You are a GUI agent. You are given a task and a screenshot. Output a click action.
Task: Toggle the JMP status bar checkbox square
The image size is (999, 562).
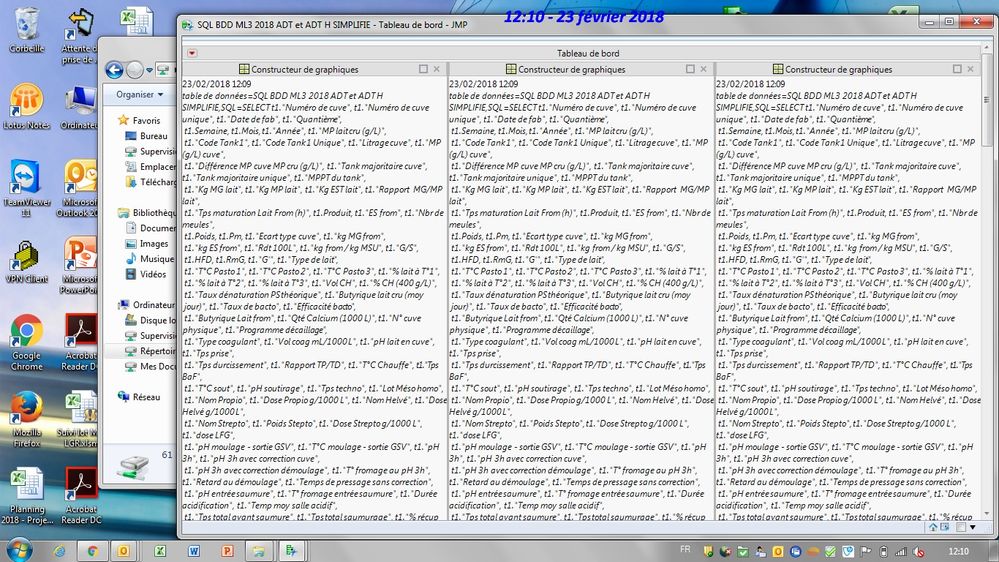[x=961, y=527]
